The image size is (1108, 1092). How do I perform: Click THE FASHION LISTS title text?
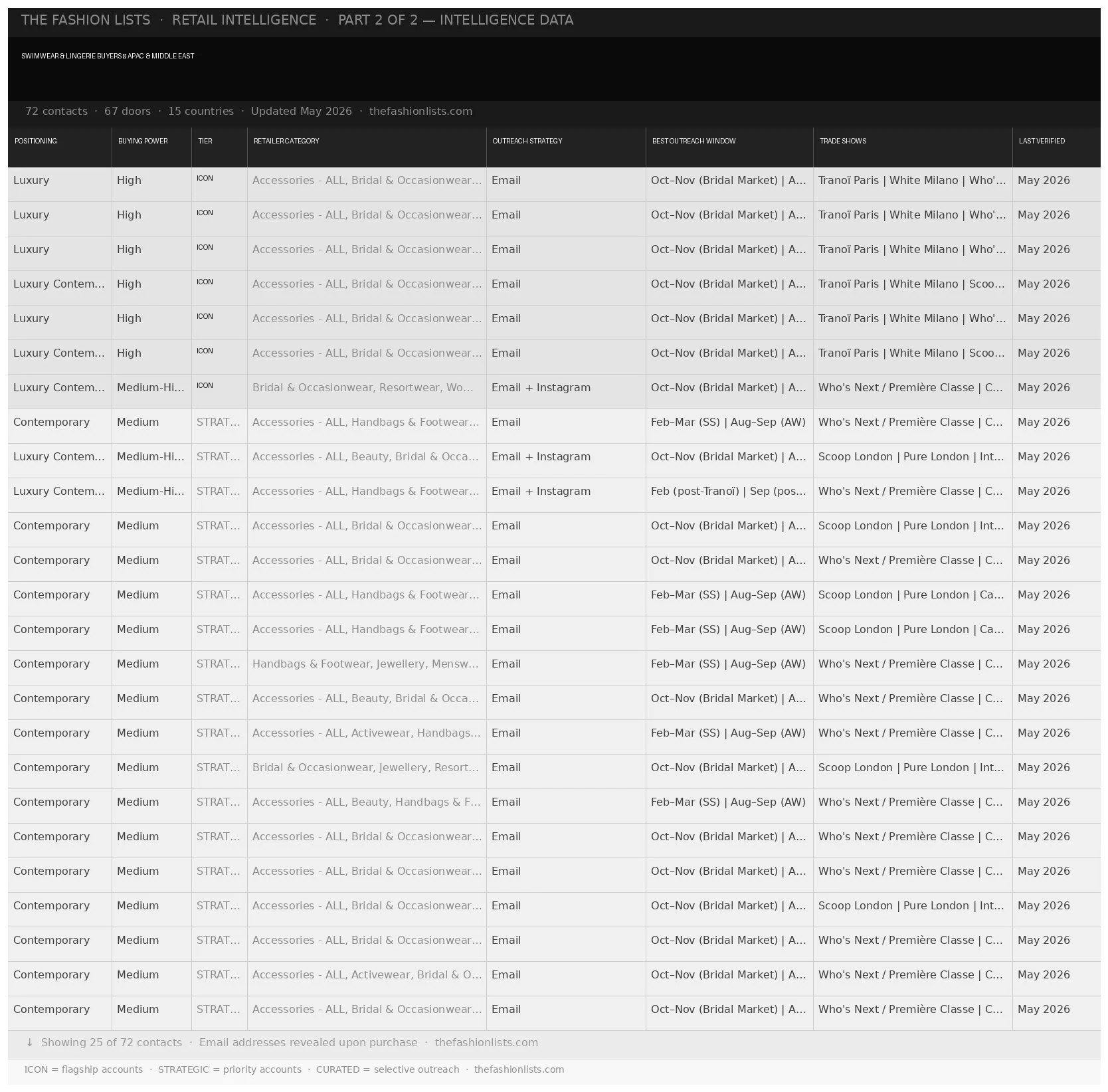[86, 20]
